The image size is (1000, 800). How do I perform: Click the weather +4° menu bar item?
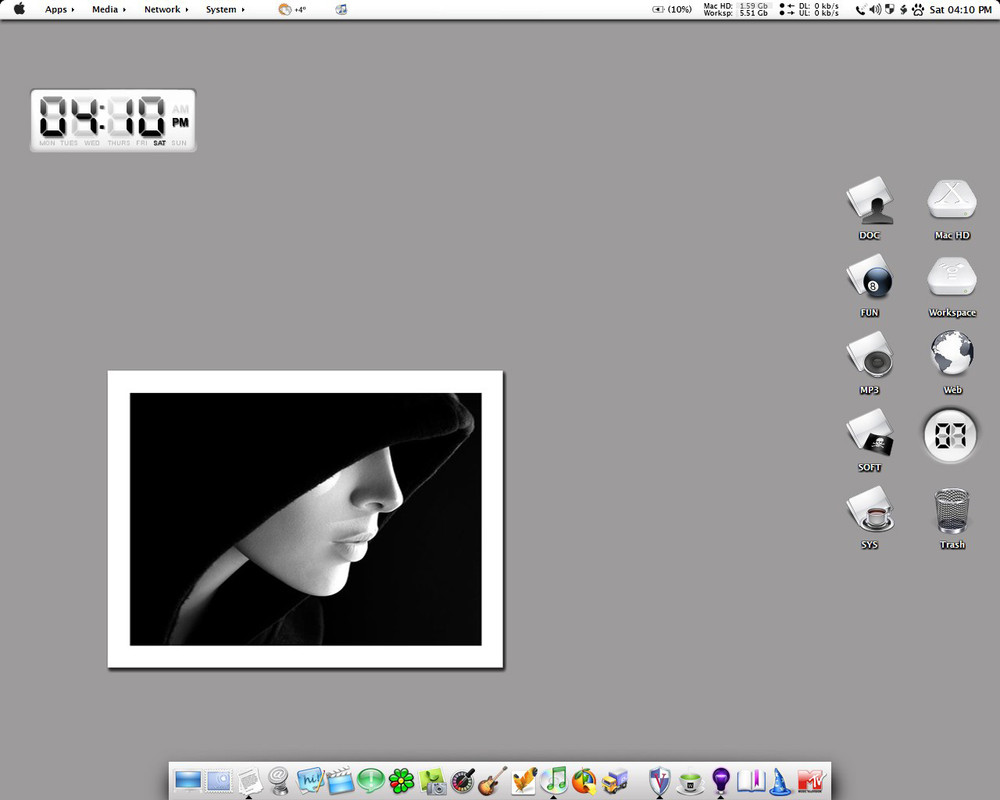(292, 10)
